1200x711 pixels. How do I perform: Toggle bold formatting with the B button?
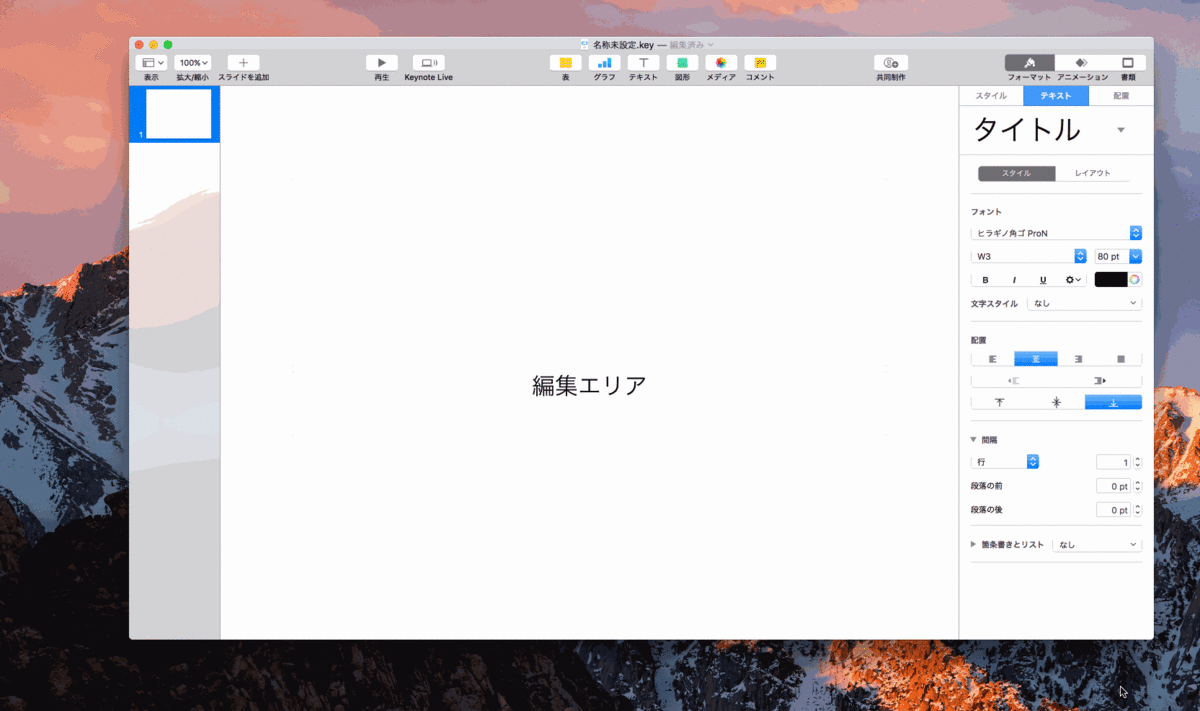tap(985, 279)
